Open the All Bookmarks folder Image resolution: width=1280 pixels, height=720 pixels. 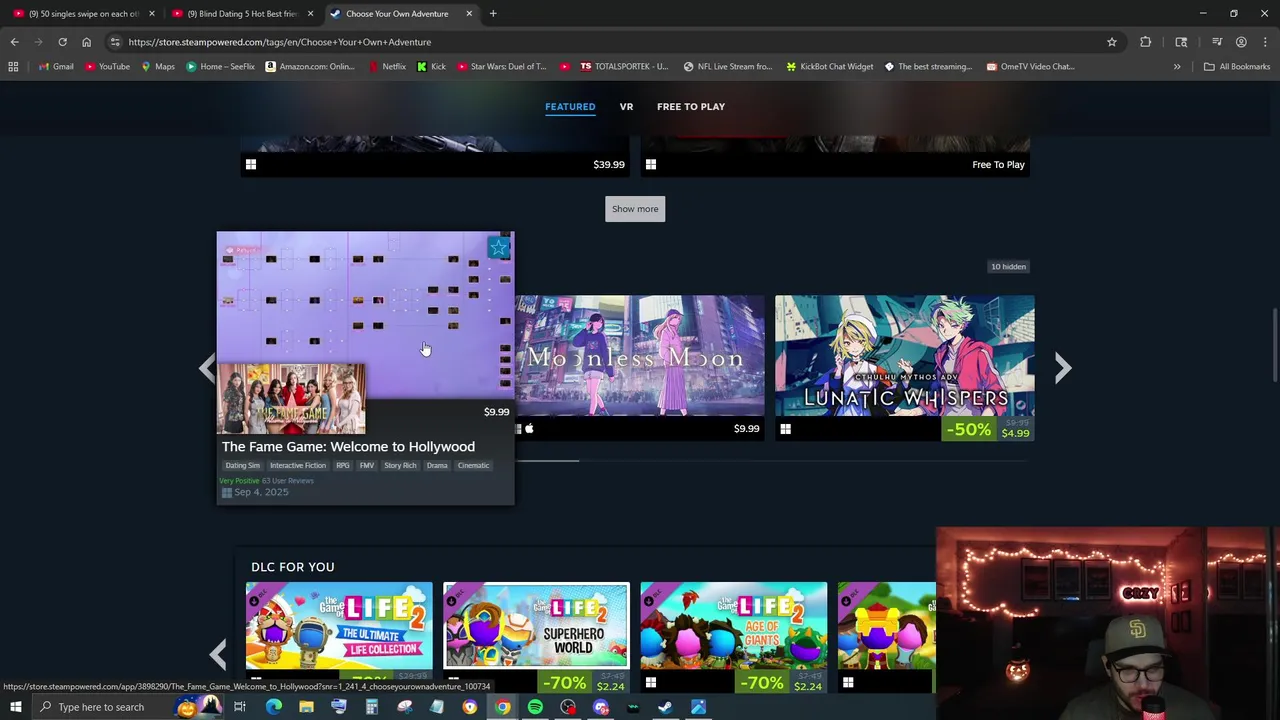tap(1237, 67)
